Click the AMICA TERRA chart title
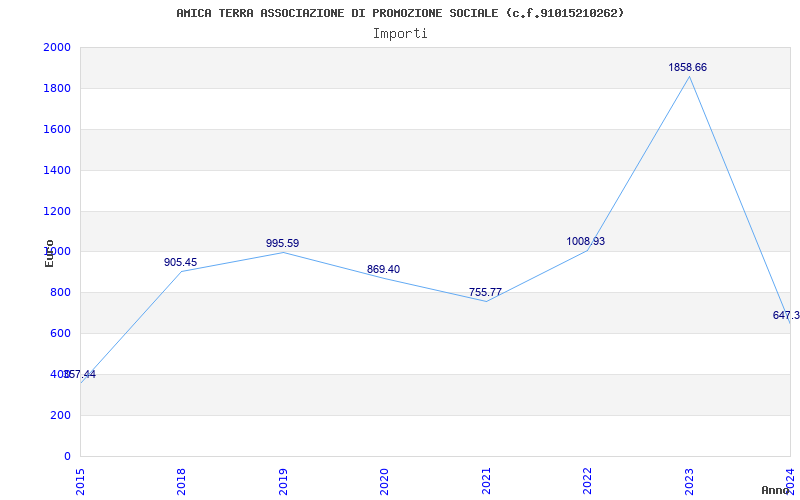The height and width of the screenshot is (500, 800). (x=400, y=13)
